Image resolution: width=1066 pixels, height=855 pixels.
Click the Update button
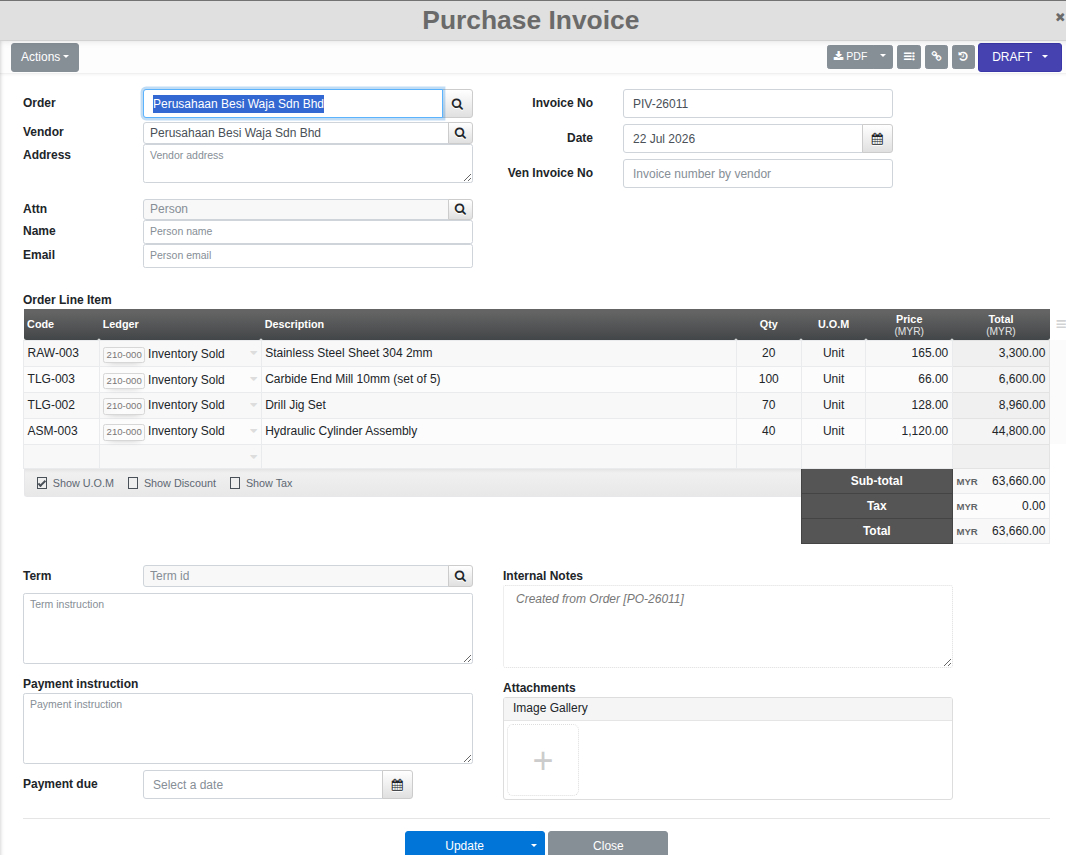point(464,845)
